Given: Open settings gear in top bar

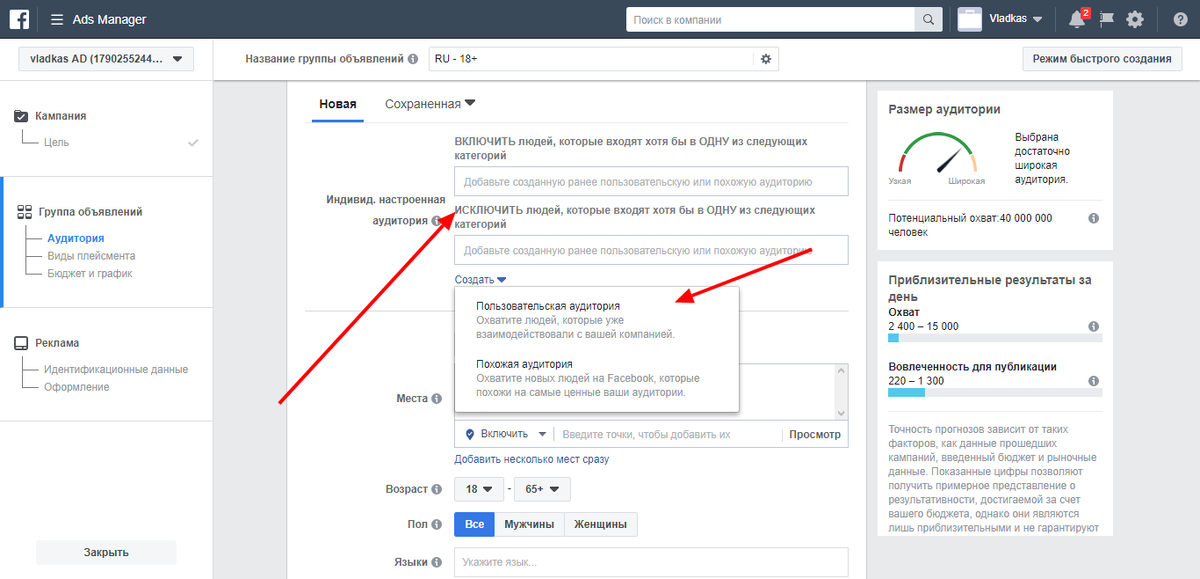Looking at the screenshot, I should coord(1134,19).
